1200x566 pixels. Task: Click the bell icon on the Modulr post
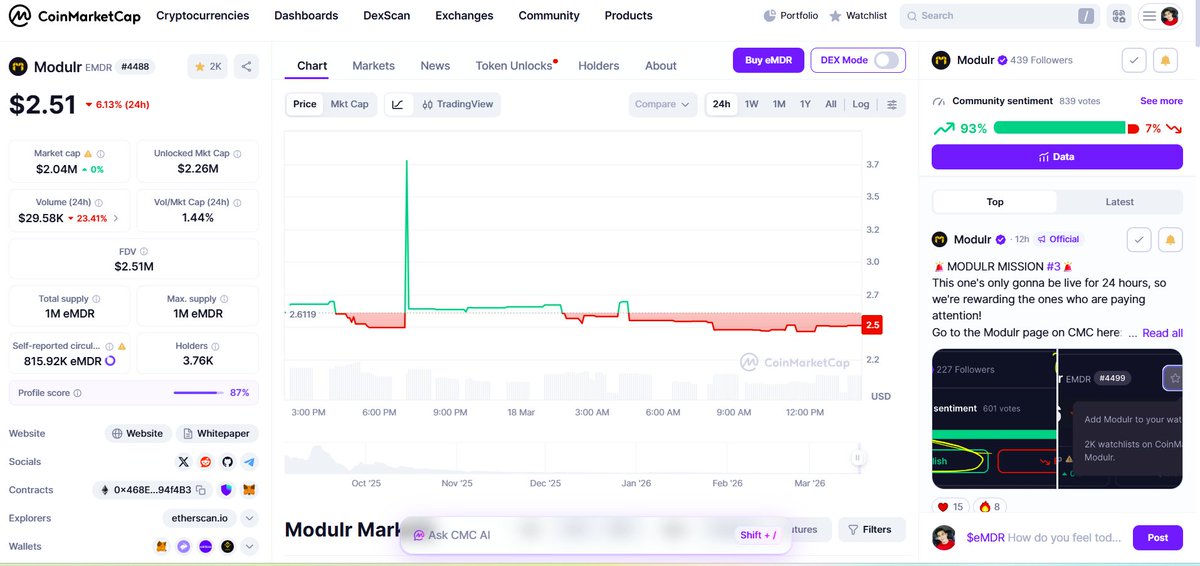click(x=1171, y=239)
